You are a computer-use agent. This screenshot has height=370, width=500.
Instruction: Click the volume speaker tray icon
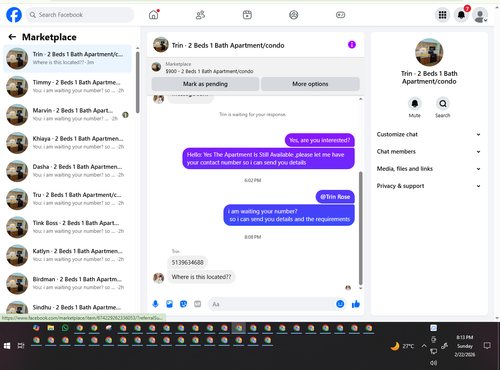(433, 363)
